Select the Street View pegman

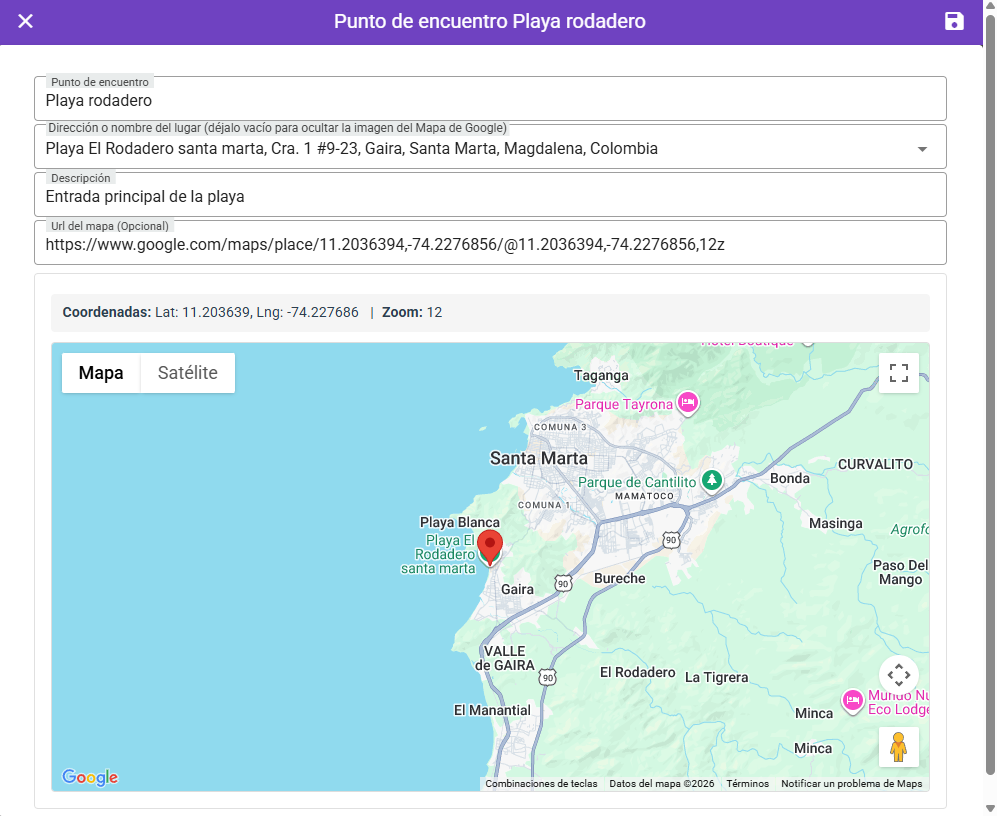[x=898, y=747]
